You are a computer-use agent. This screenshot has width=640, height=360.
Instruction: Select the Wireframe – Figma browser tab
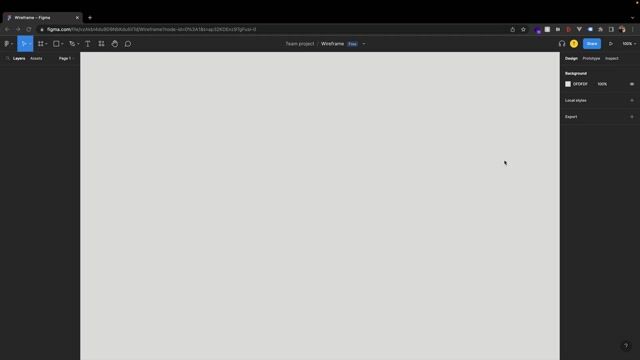41,18
